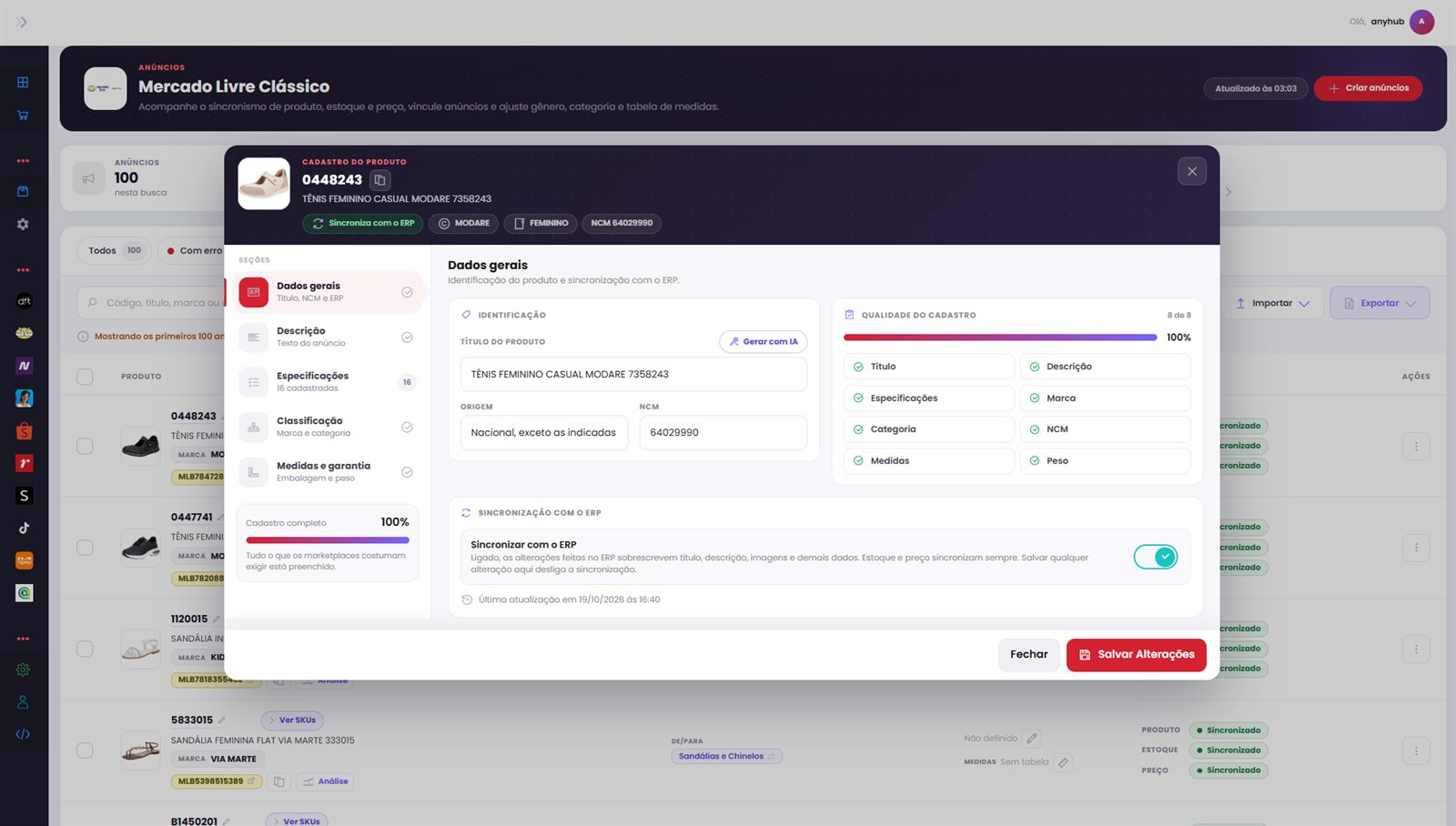The image size is (1456, 826).
Task: Edit the 'Sem tabela' measures pencil icon
Action: (x=1063, y=762)
